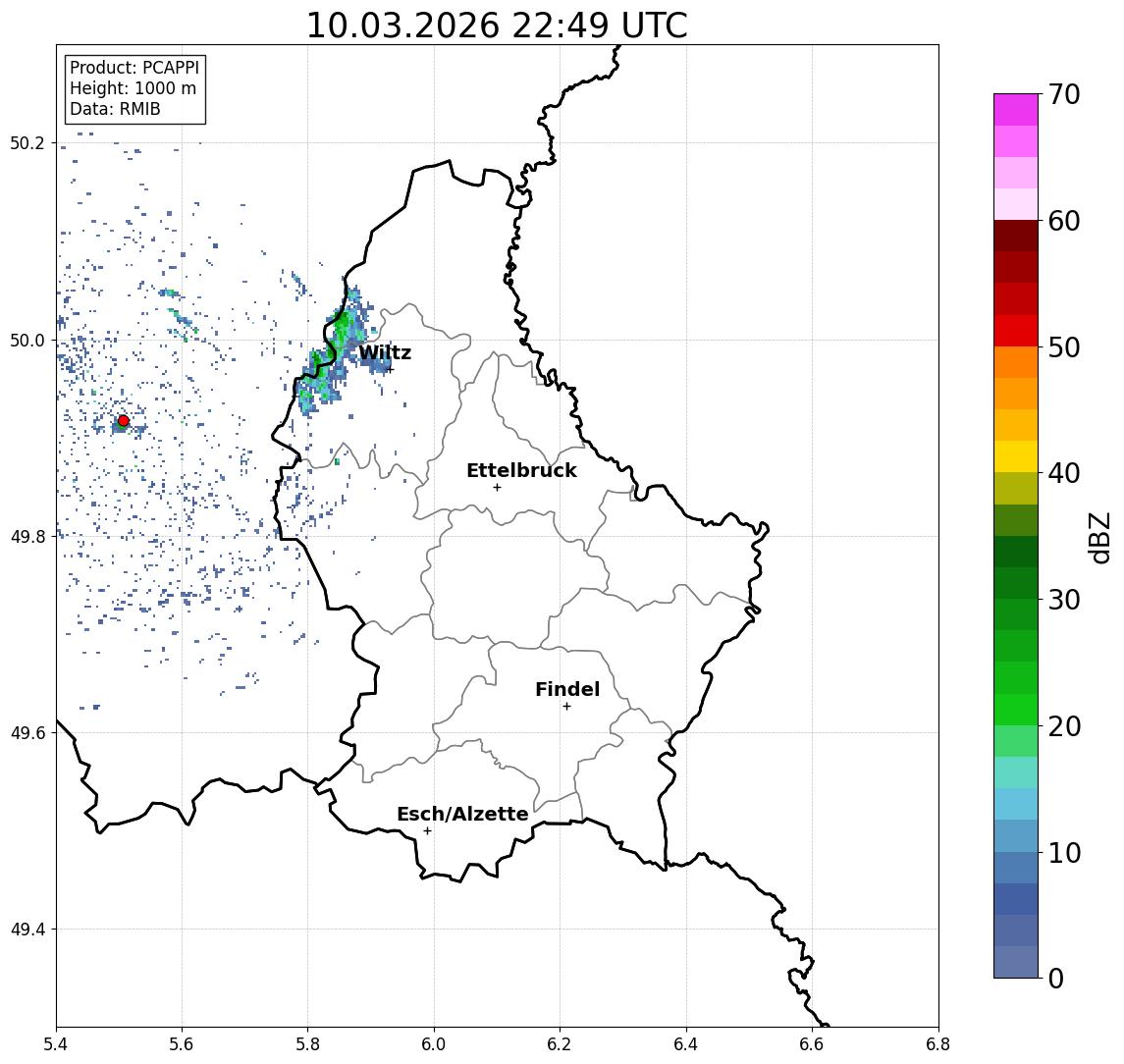The width and height of the screenshot is (1124, 1064).
Task: Click the longitude tick label 6.2
Action: coord(560,1044)
